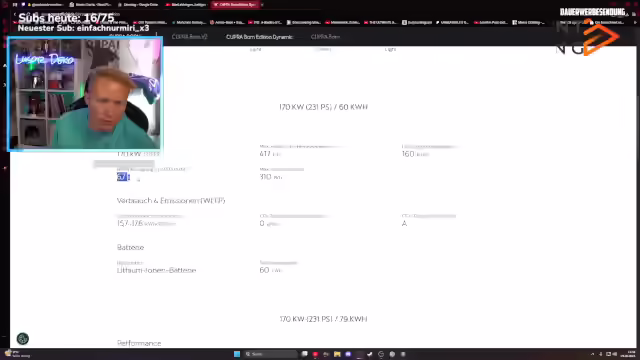Close the active CUPRA browser tab
The width and height of the screenshot is (640, 360).
click(x=262, y=4)
